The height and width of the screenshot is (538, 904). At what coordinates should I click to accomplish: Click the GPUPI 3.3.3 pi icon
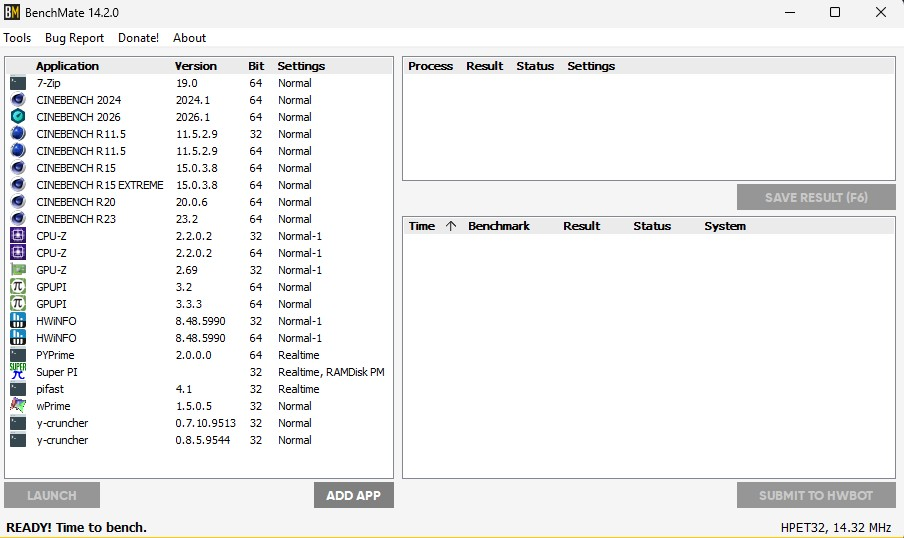pyautogui.click(x=18, y=304)
